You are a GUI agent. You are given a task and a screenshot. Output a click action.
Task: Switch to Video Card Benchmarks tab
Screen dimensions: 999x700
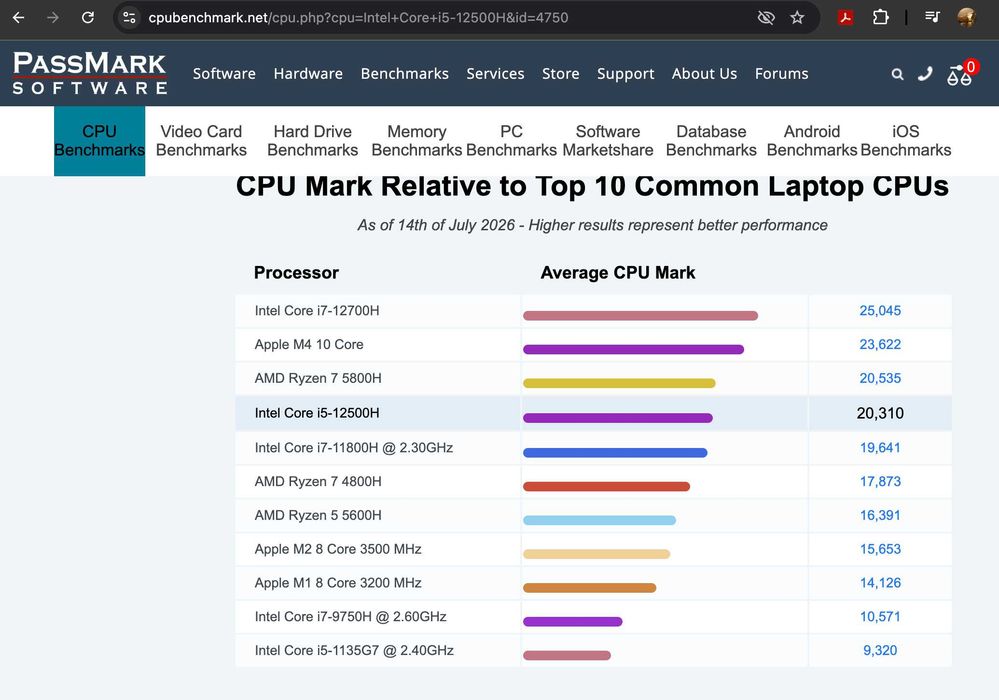pos(201,141)
